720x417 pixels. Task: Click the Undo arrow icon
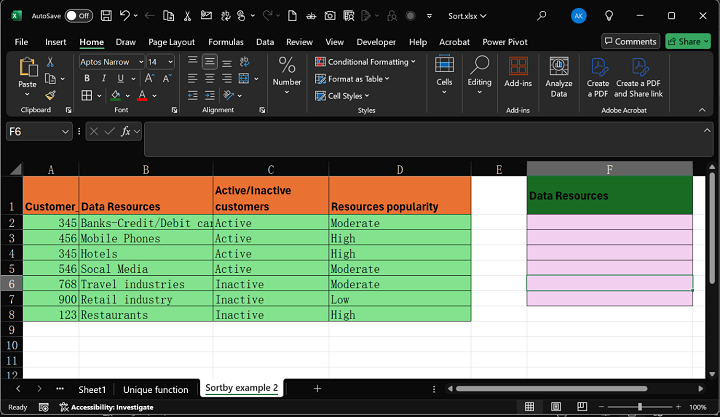click(124, 16)
